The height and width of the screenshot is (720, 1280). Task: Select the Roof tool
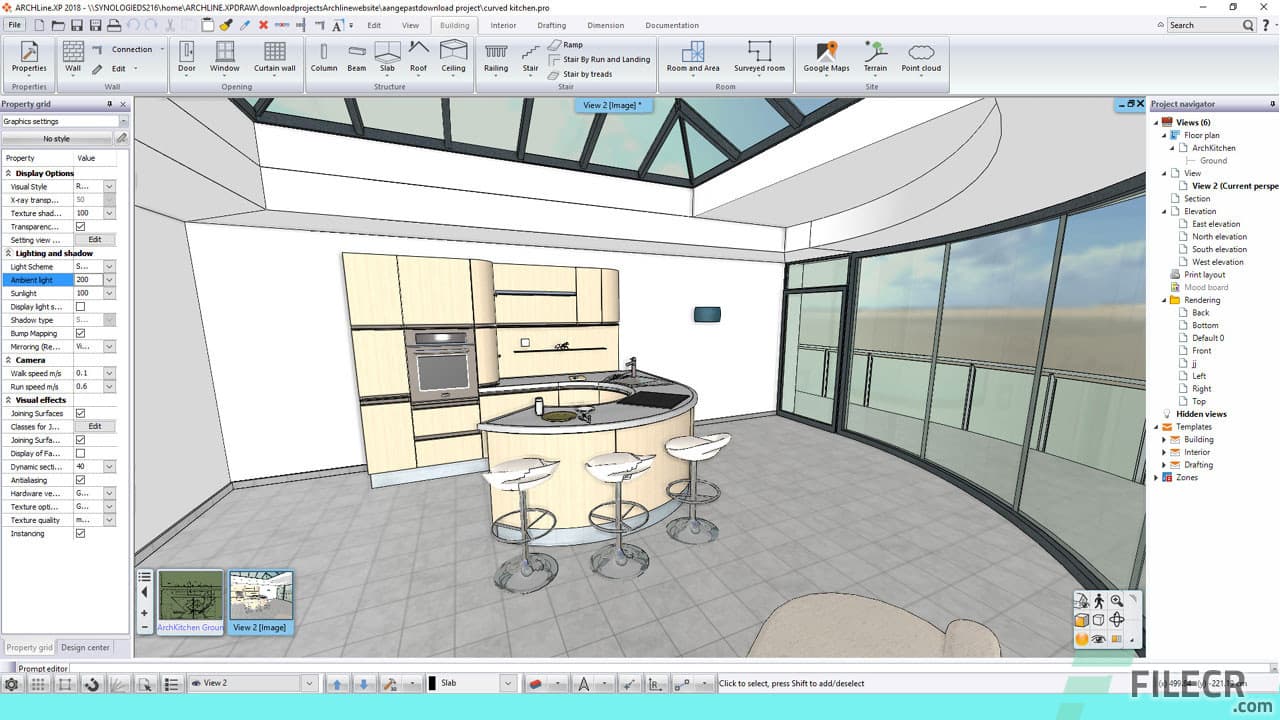418,57
